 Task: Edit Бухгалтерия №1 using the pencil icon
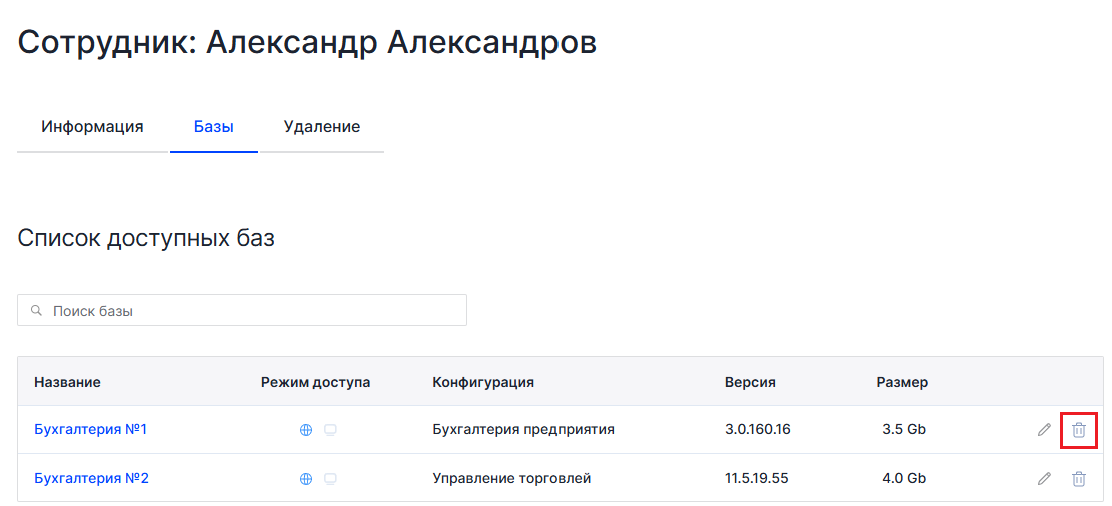(x=1043, y=429)
